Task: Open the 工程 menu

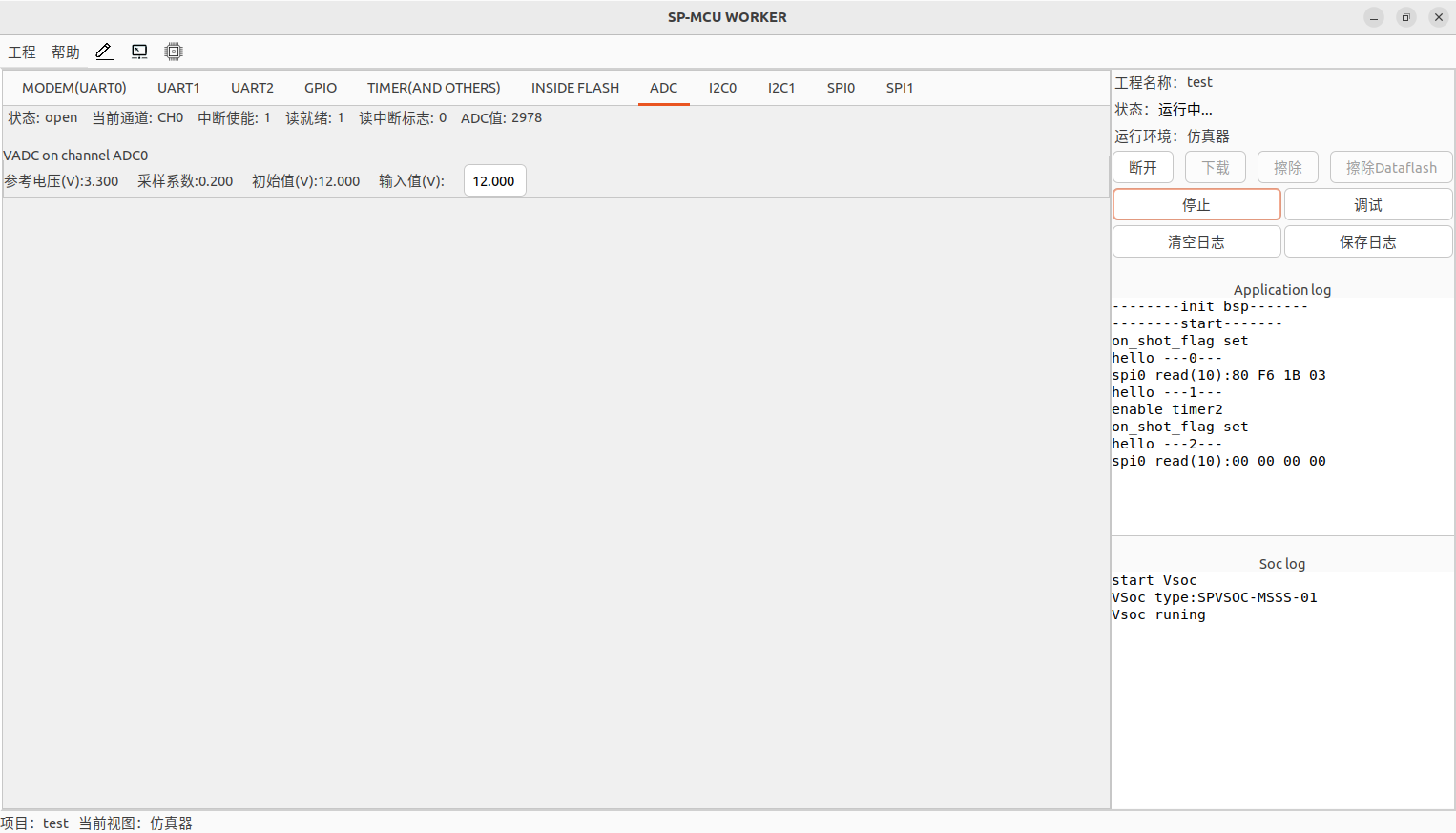Action: coord(22,52)
